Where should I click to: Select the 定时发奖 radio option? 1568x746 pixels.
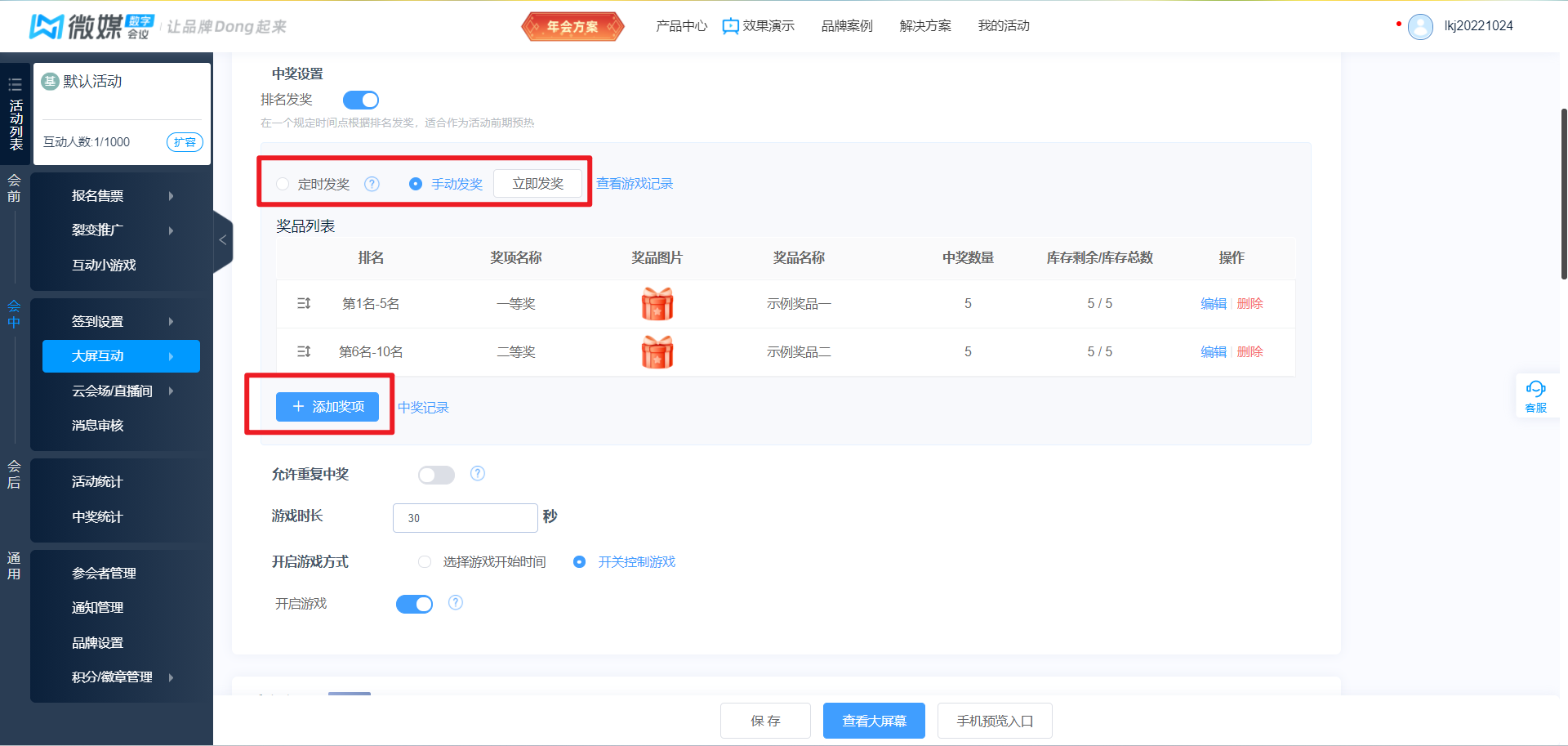(x=283, y=184)
